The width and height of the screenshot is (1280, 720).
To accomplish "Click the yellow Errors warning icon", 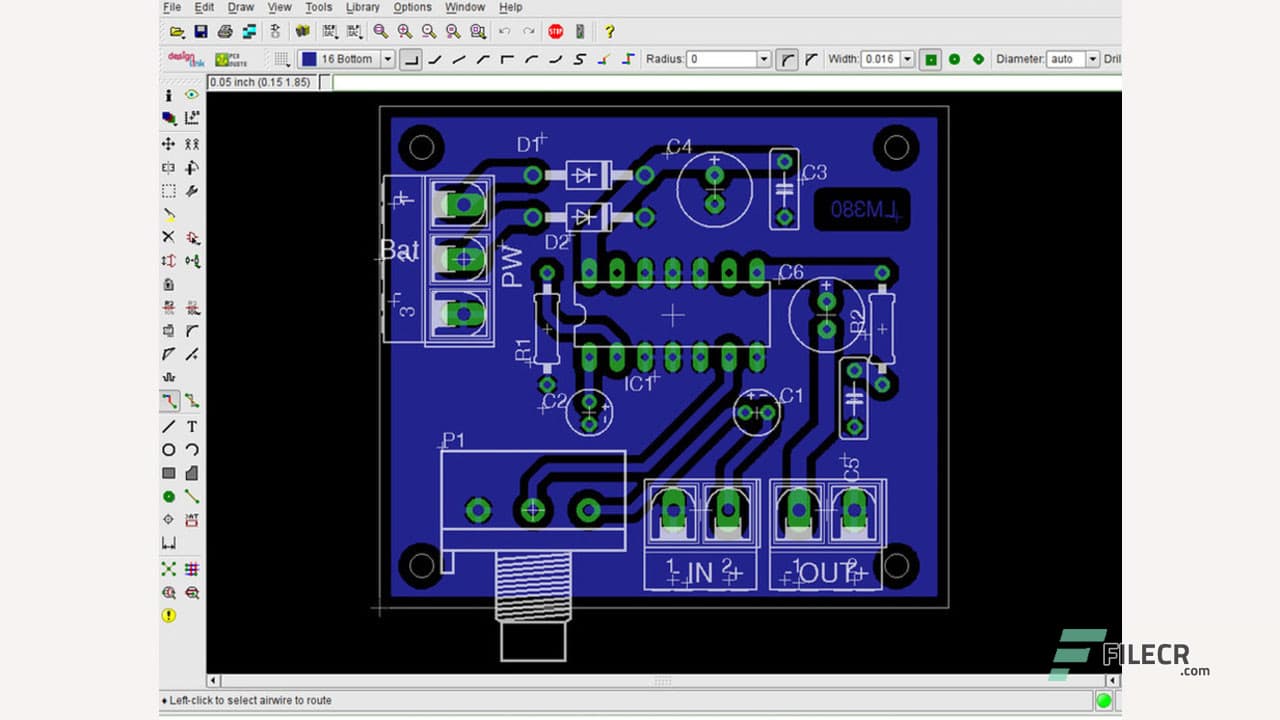I will coord(168,615).
